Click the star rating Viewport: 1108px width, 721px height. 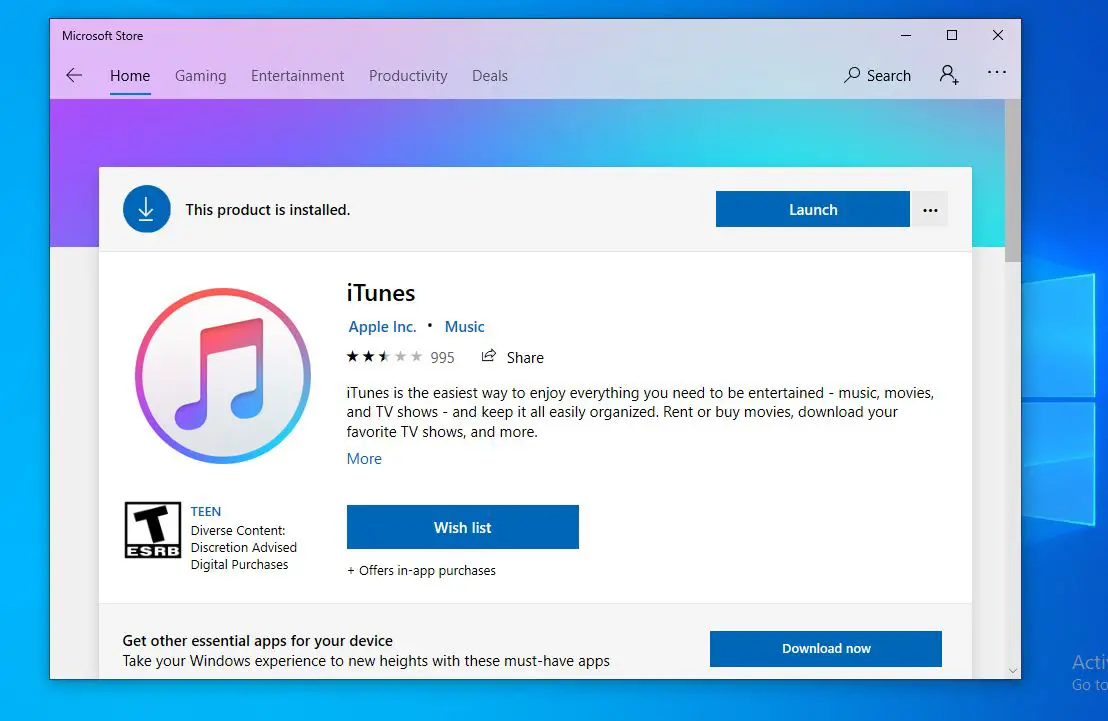(x=384, y=357)
